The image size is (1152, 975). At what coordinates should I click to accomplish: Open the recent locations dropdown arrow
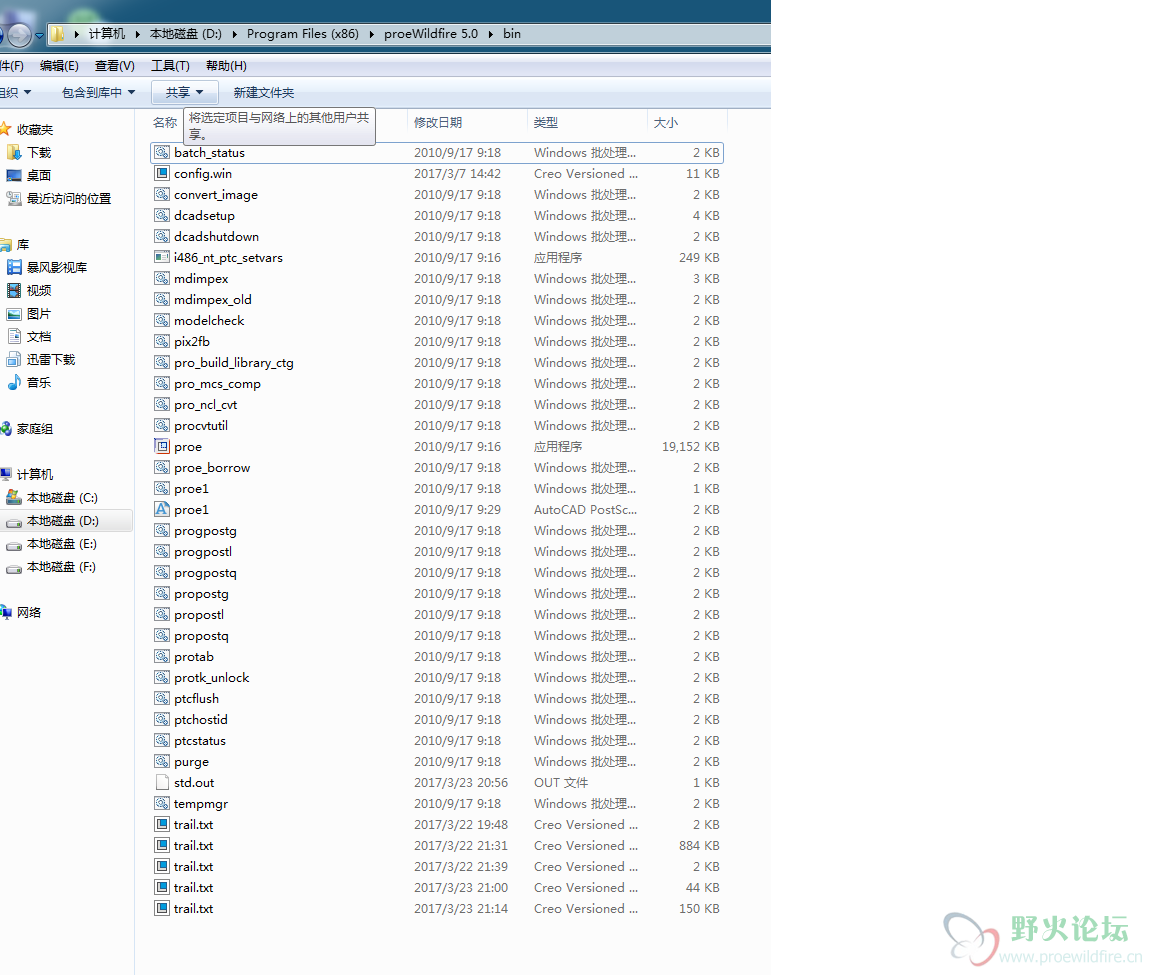point(40,35)
